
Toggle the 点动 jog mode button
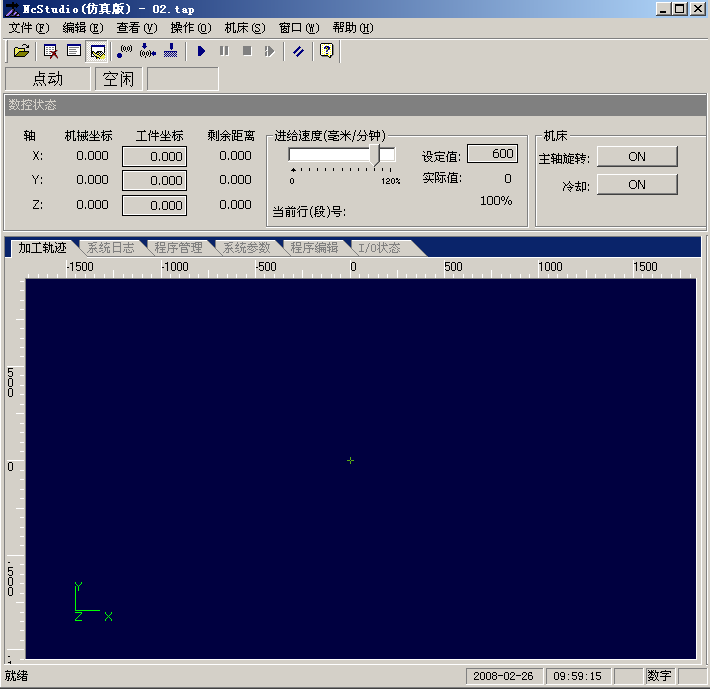coord(48,79)
